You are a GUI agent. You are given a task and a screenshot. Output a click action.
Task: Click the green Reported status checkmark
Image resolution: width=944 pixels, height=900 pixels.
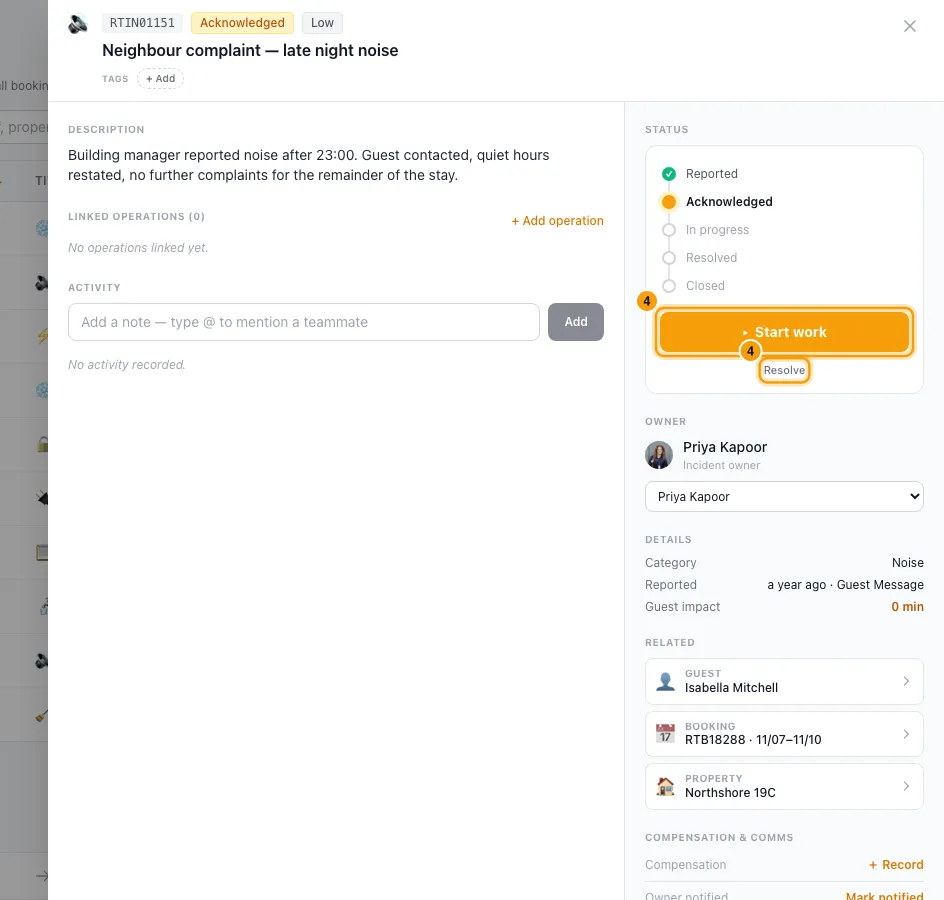[x=669, y=174]
